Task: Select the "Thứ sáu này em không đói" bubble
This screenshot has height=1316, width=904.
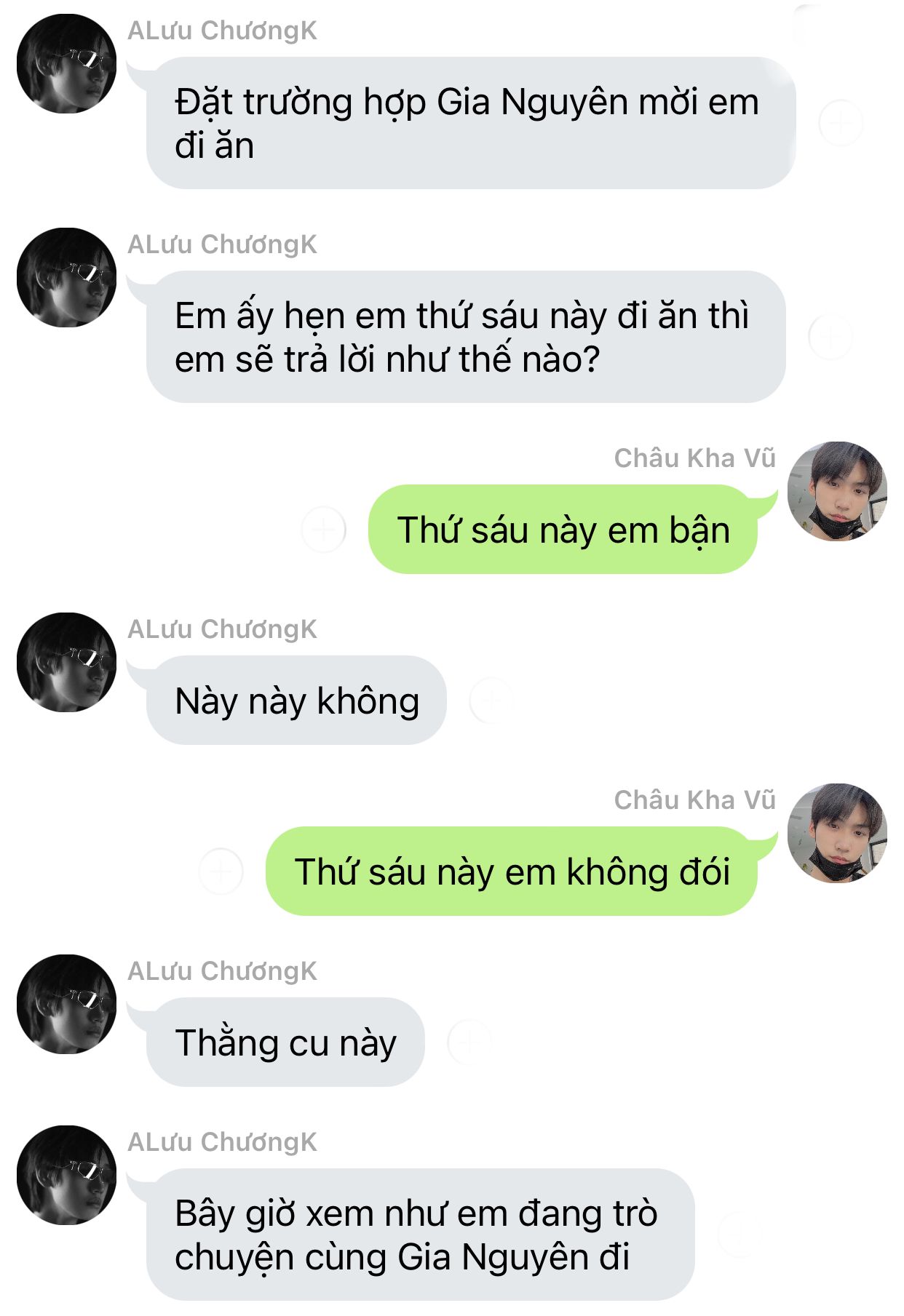Action: 512,871
